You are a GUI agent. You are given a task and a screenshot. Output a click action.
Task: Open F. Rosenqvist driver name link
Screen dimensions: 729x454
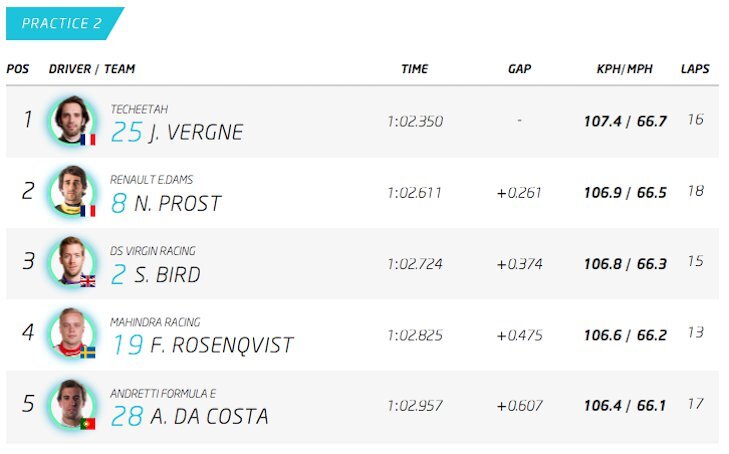click(220, 346)
